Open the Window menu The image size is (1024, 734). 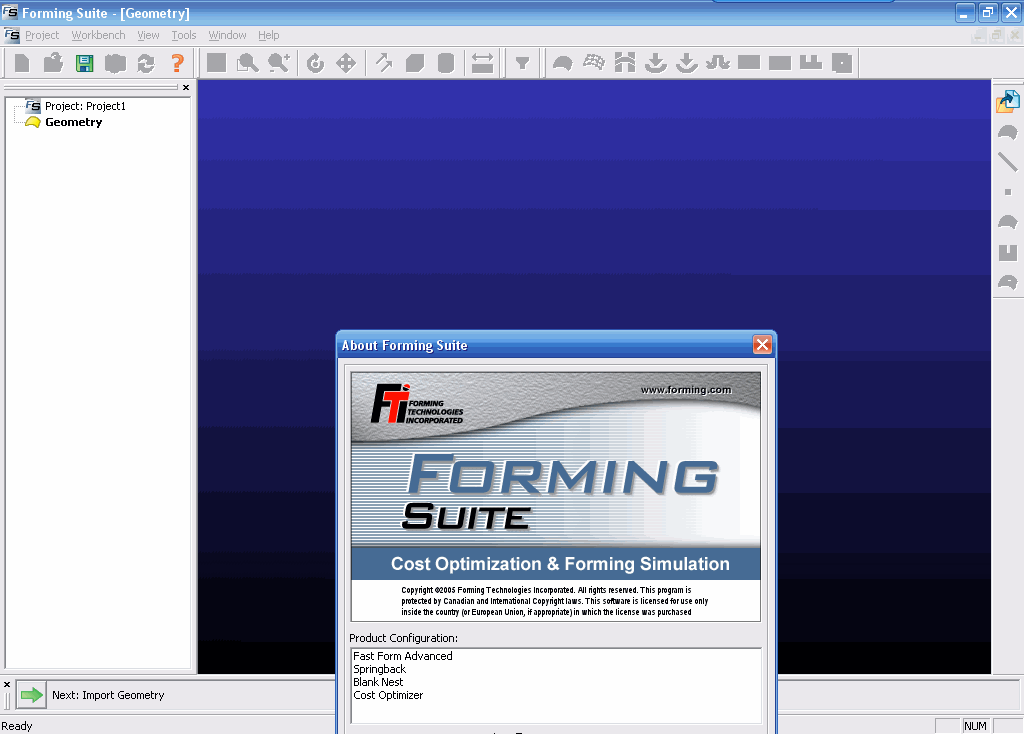tap(227, 35)
